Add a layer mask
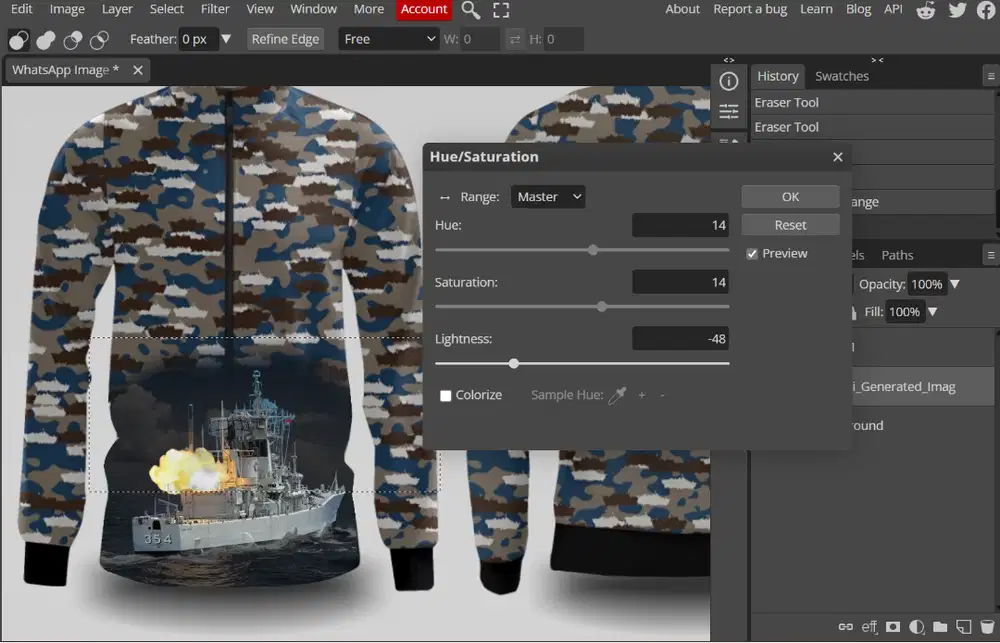The image size is (1000, 643). (892, 627)
